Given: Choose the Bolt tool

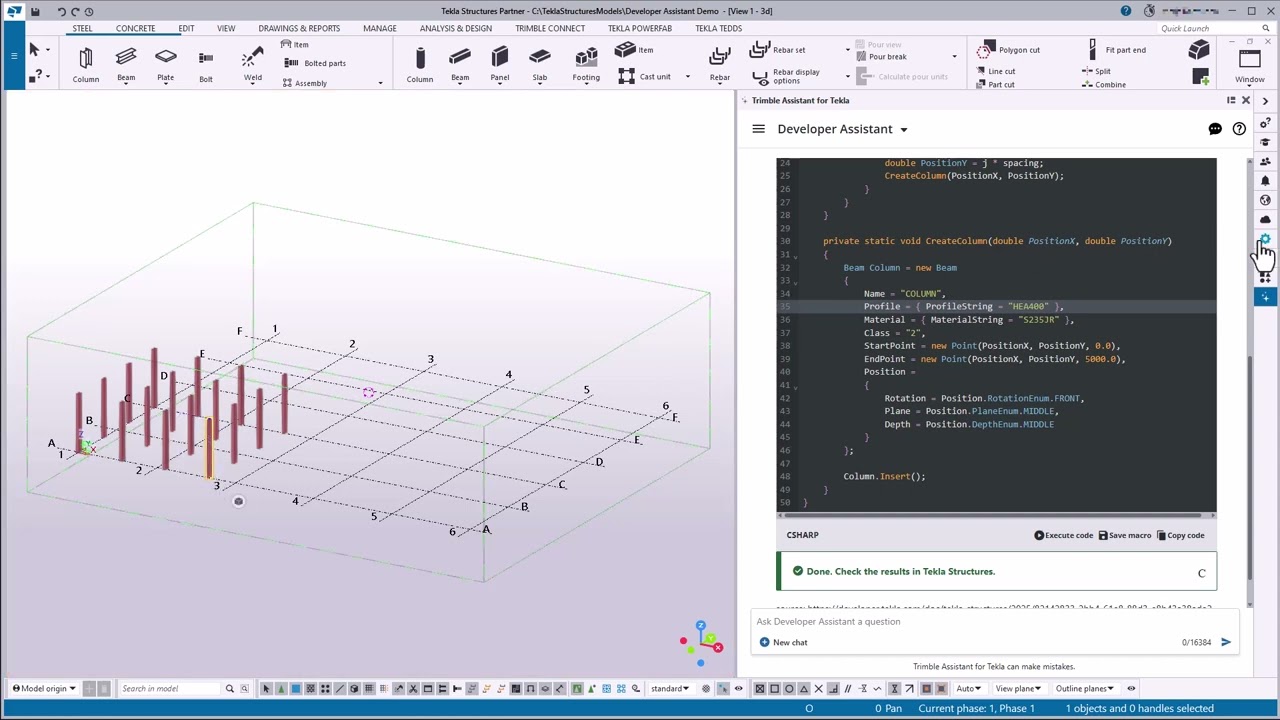Looking at the screenshot, I should (205, 64).
